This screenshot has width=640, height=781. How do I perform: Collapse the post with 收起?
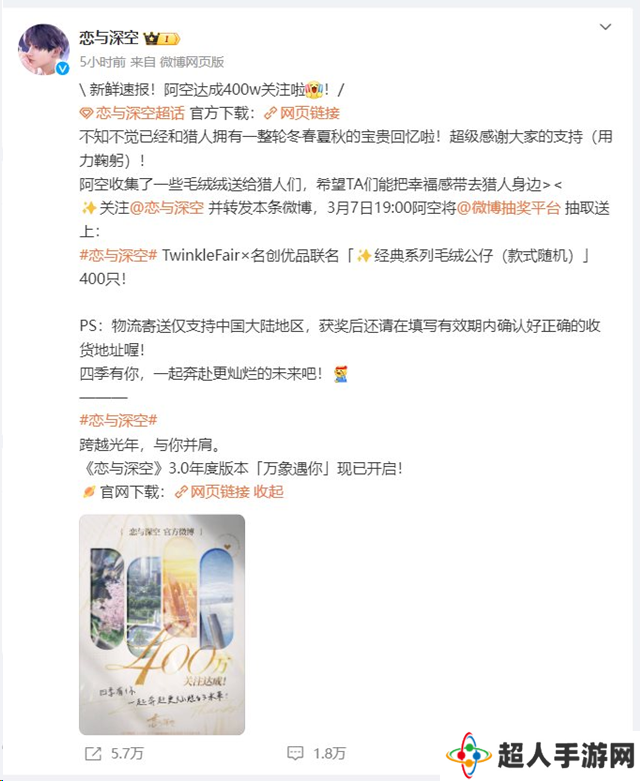tap(268, 492)
